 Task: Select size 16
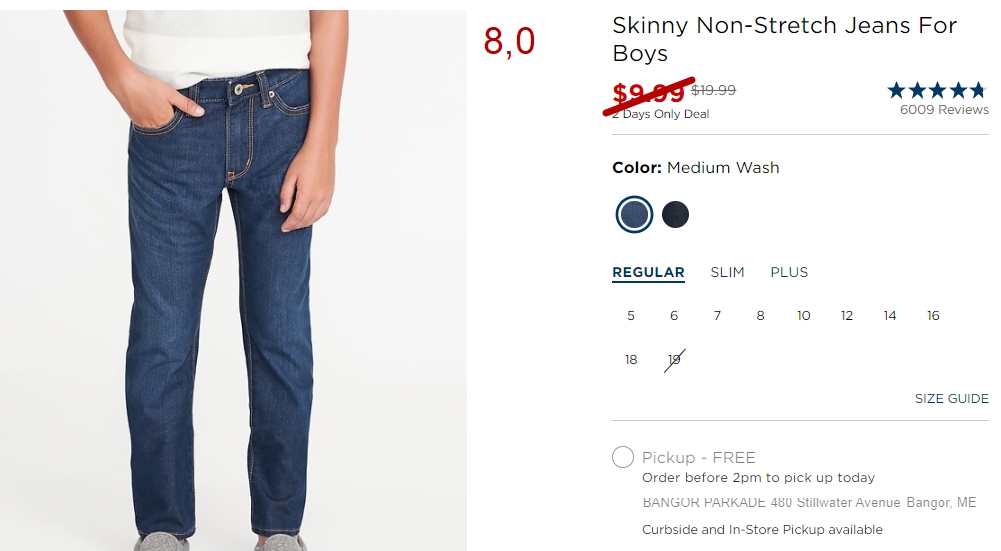click(x=933, y=316)
